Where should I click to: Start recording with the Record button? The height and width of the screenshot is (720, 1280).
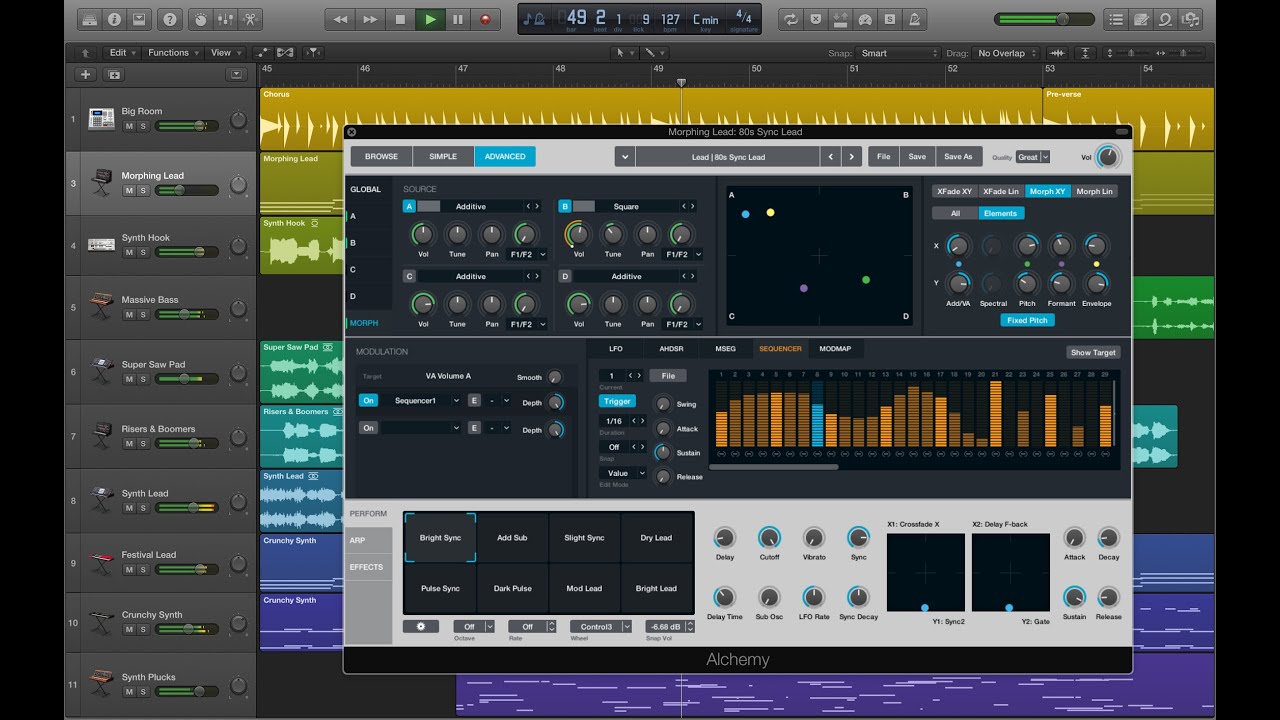(486, 19)
